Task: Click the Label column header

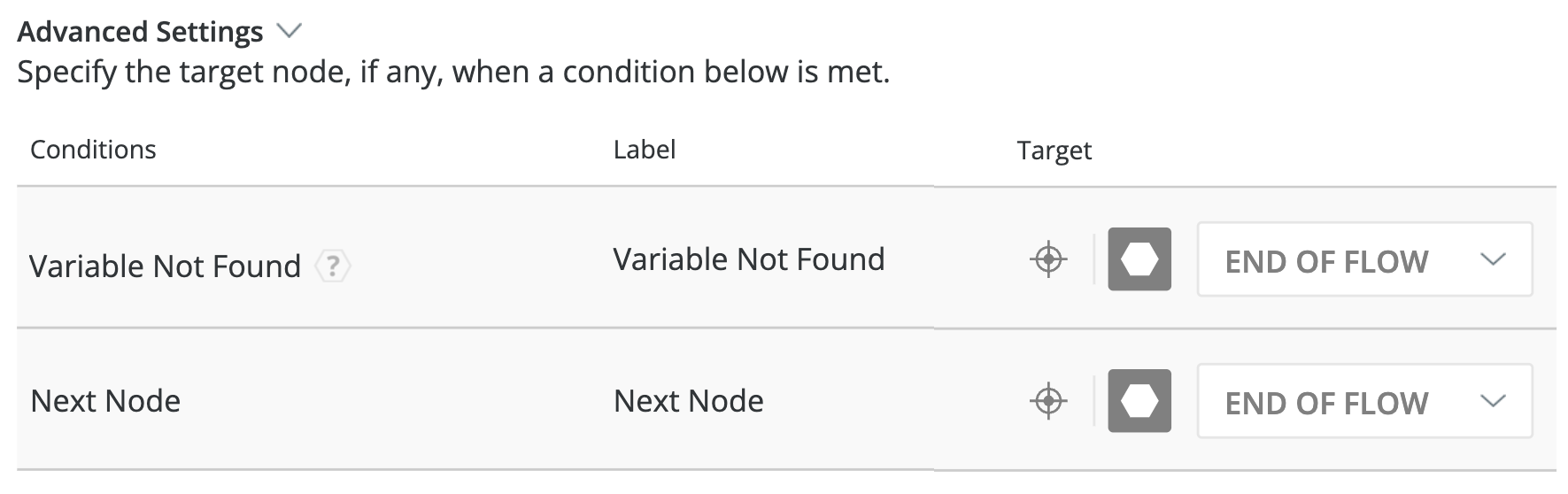Action: [x=644, y=150]
